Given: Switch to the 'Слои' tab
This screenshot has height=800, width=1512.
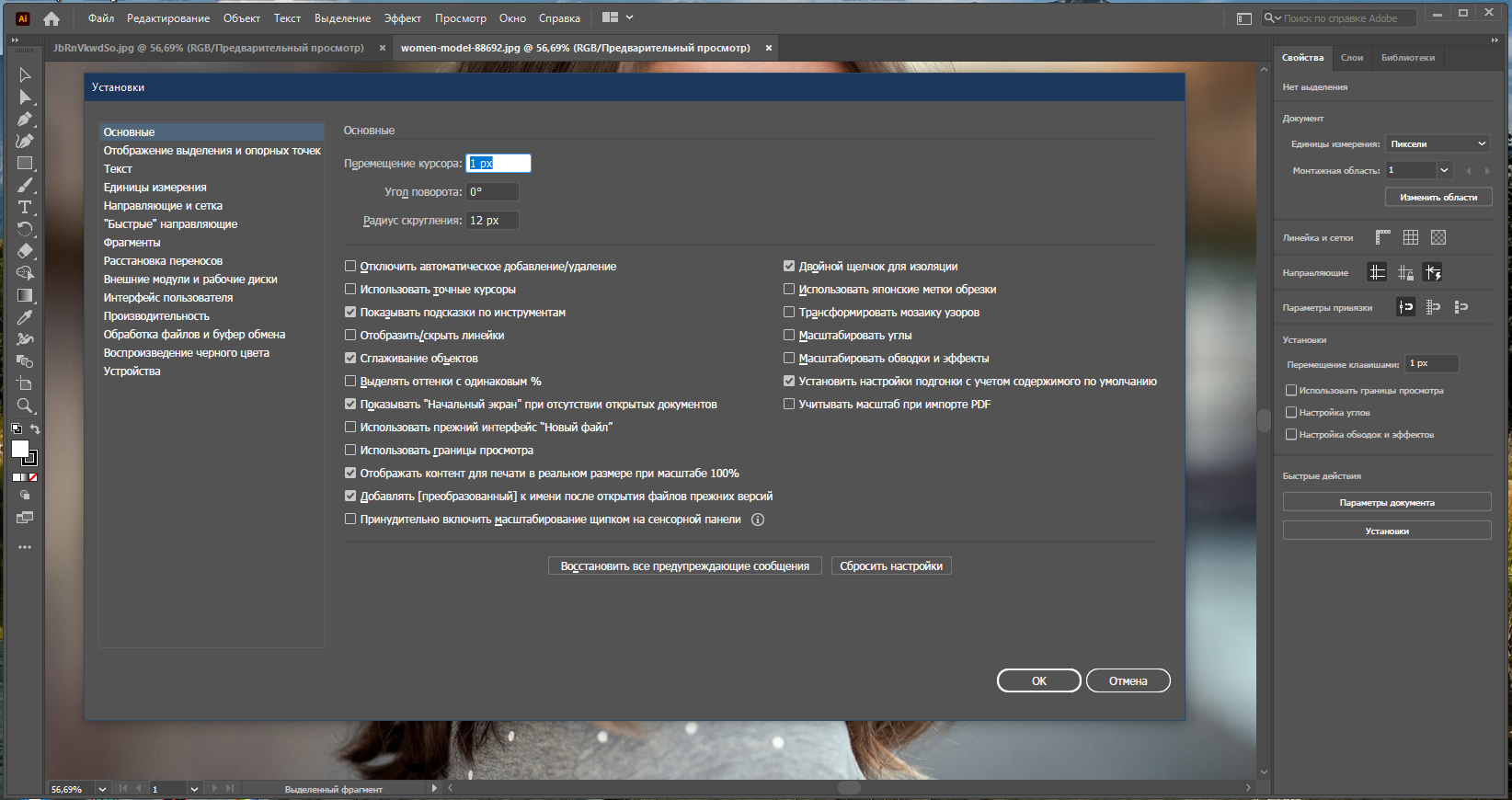Looking at the screenshot, I should point(1351,57).
